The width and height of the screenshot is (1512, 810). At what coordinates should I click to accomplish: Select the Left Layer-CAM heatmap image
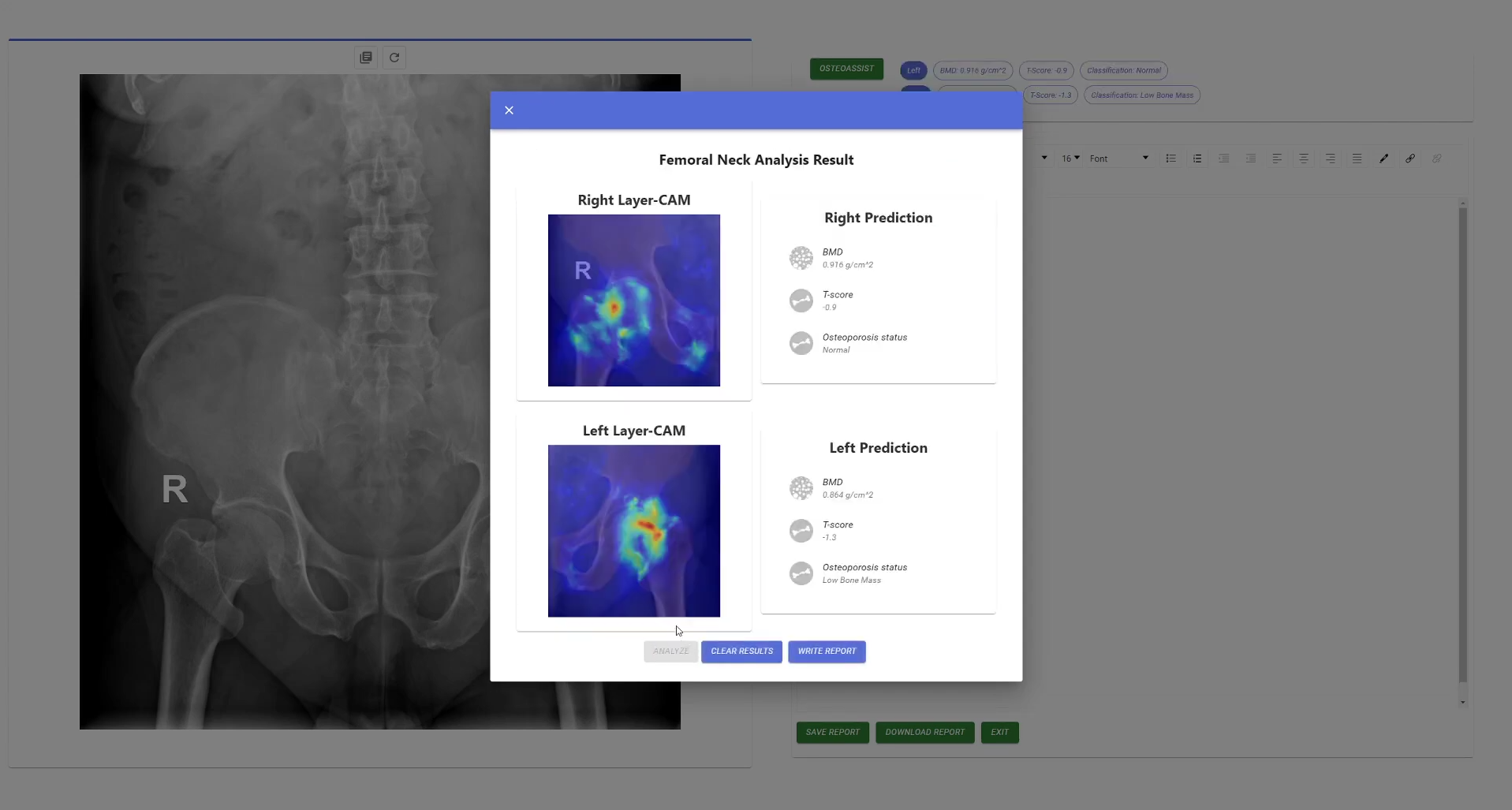pos(633,531)
